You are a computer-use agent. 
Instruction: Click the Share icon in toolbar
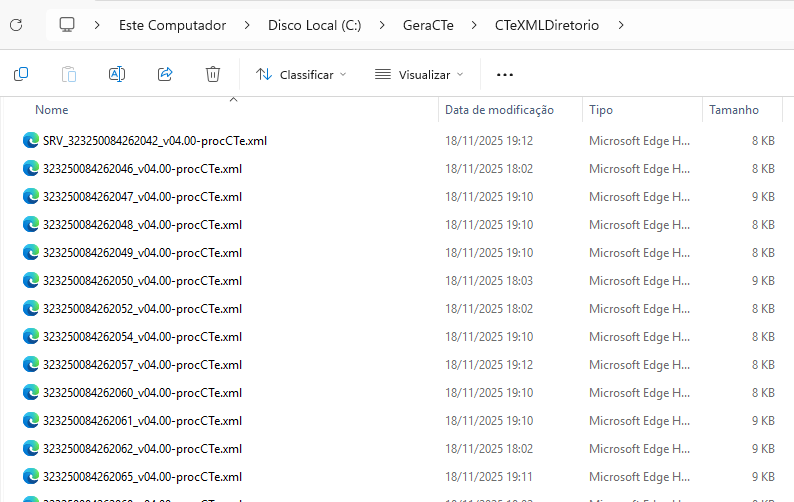coord(165,74)
